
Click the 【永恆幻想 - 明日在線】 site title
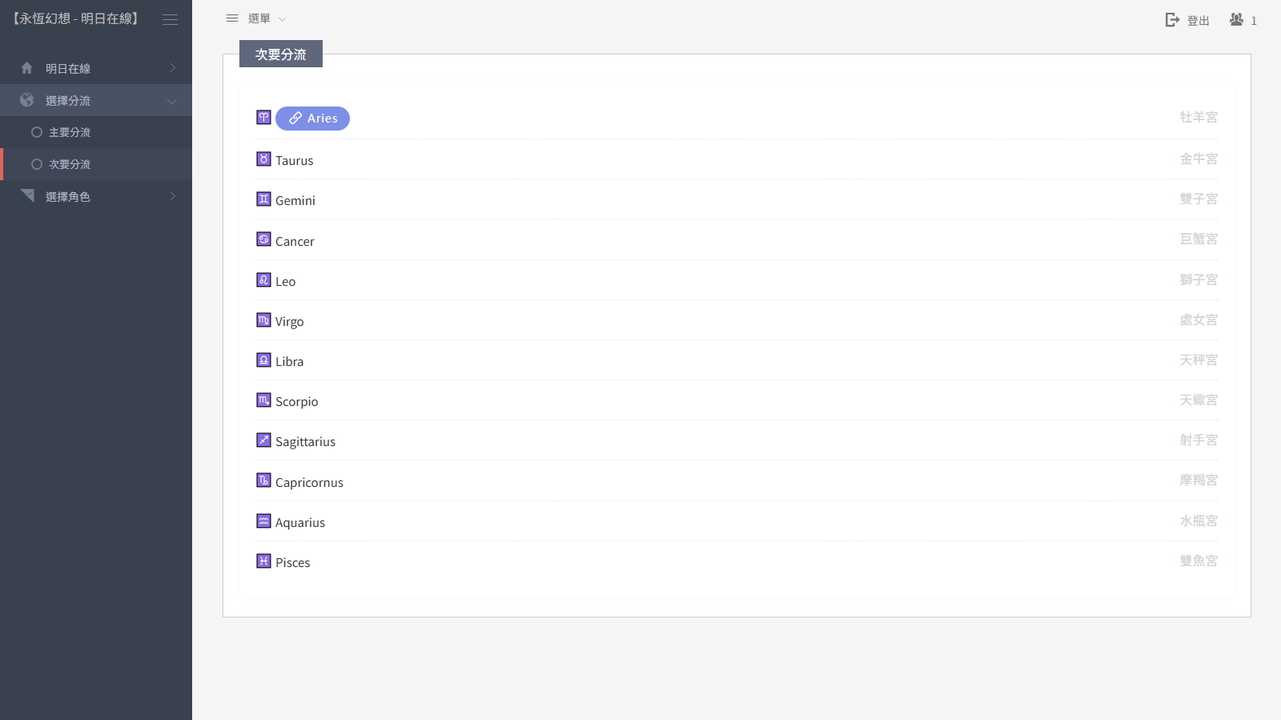(76, 19)
